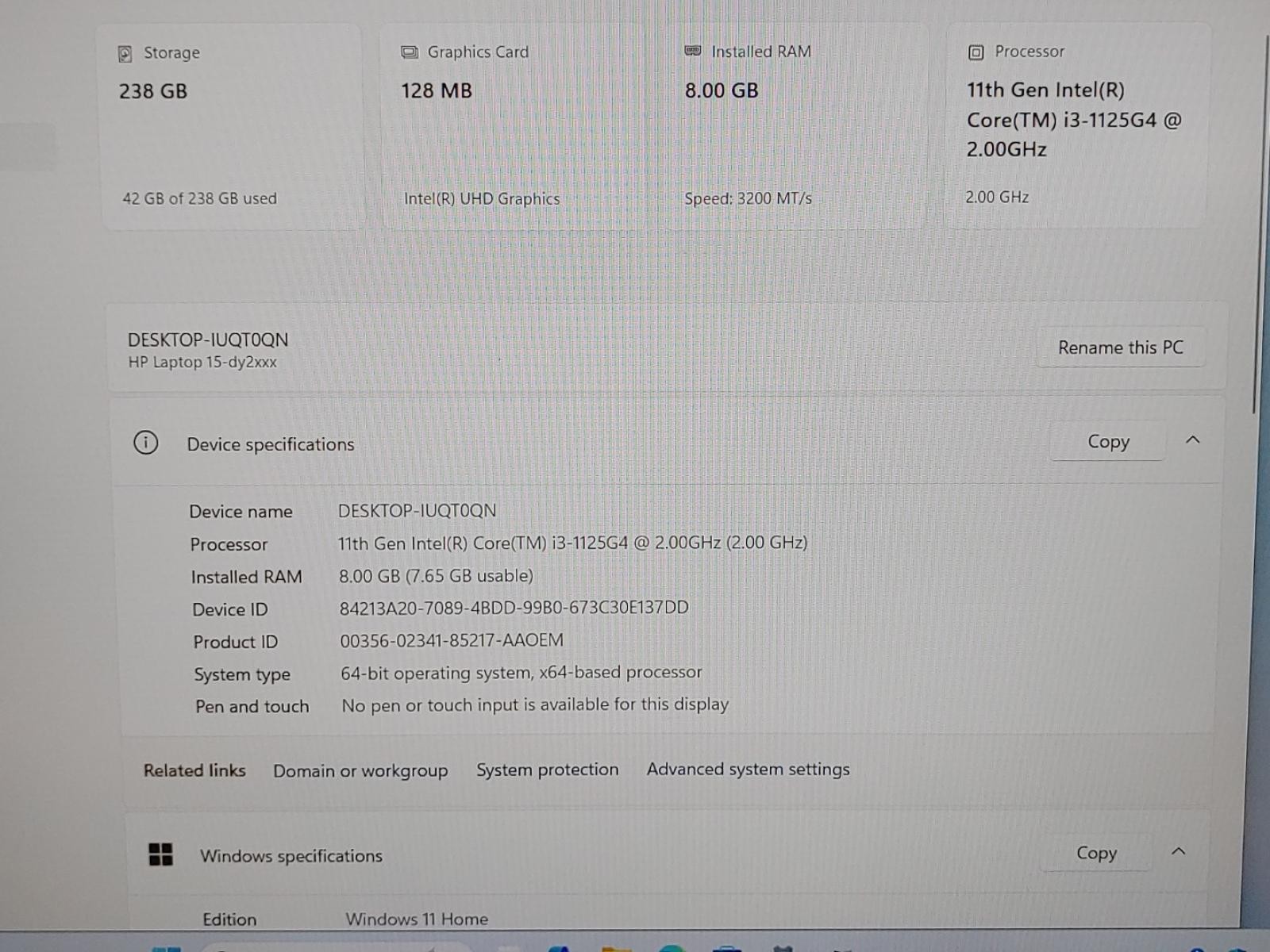Click the Device specifications info icon
1270x952 pixels.
tap(145, 443)
